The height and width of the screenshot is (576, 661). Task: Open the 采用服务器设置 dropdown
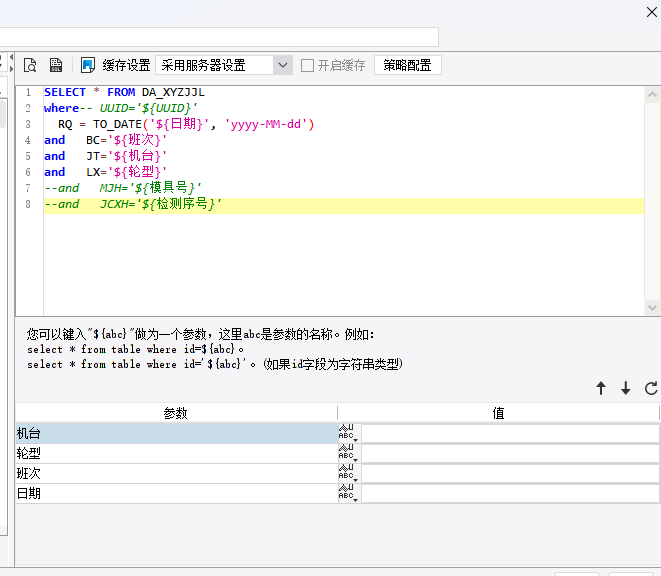coord(282,65)
